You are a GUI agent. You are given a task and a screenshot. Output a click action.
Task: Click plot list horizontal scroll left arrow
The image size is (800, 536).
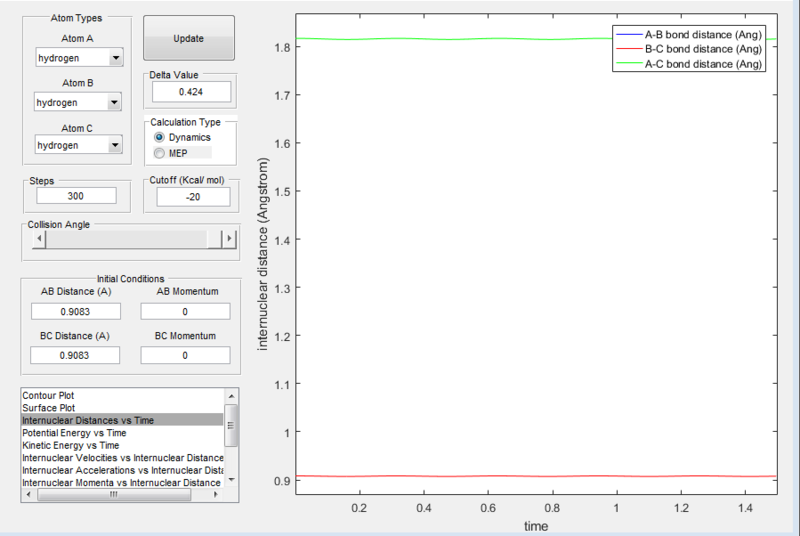(29, 494)
